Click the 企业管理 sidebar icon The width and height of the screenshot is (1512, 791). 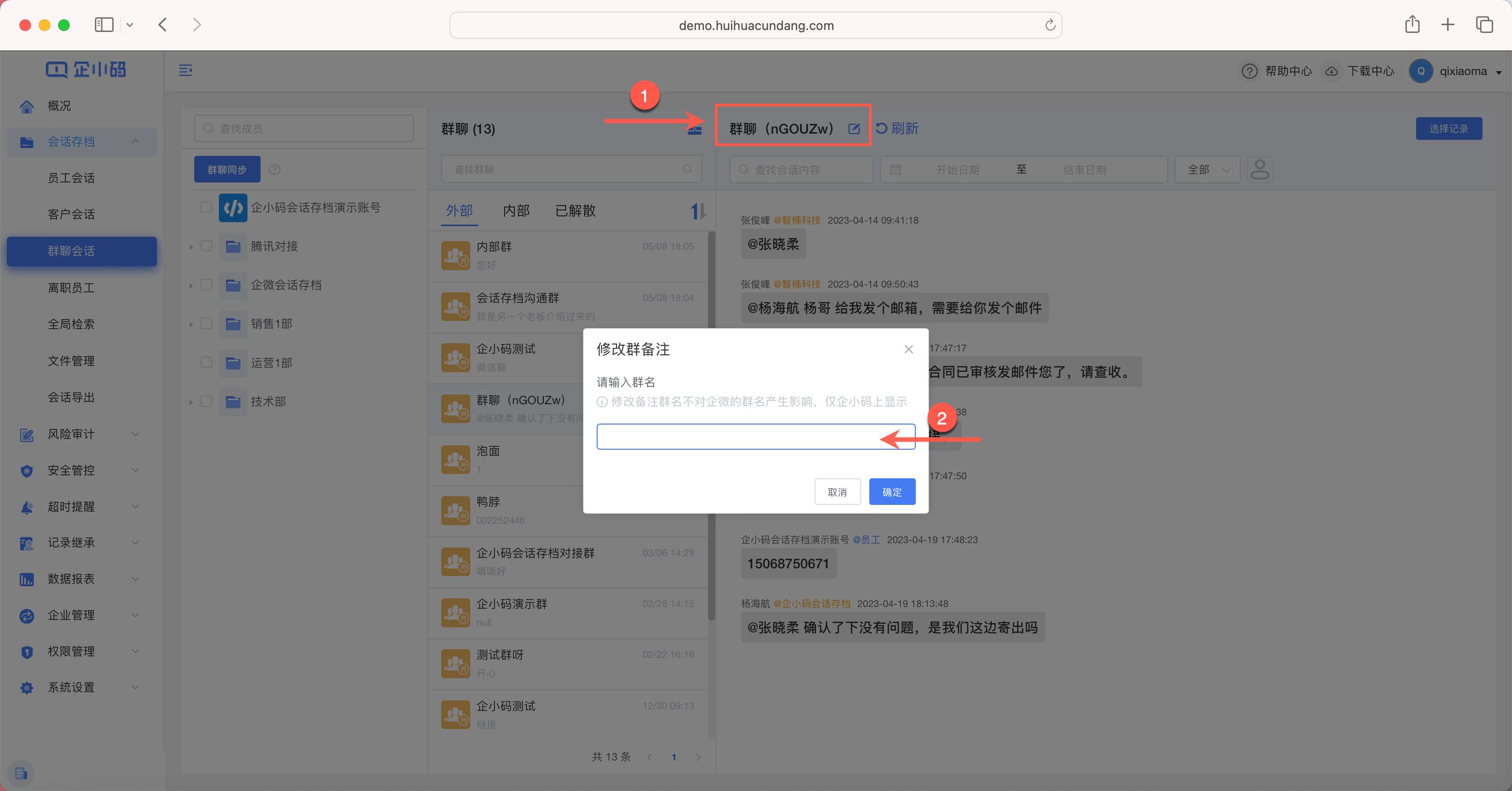click(x=27, y=616)
